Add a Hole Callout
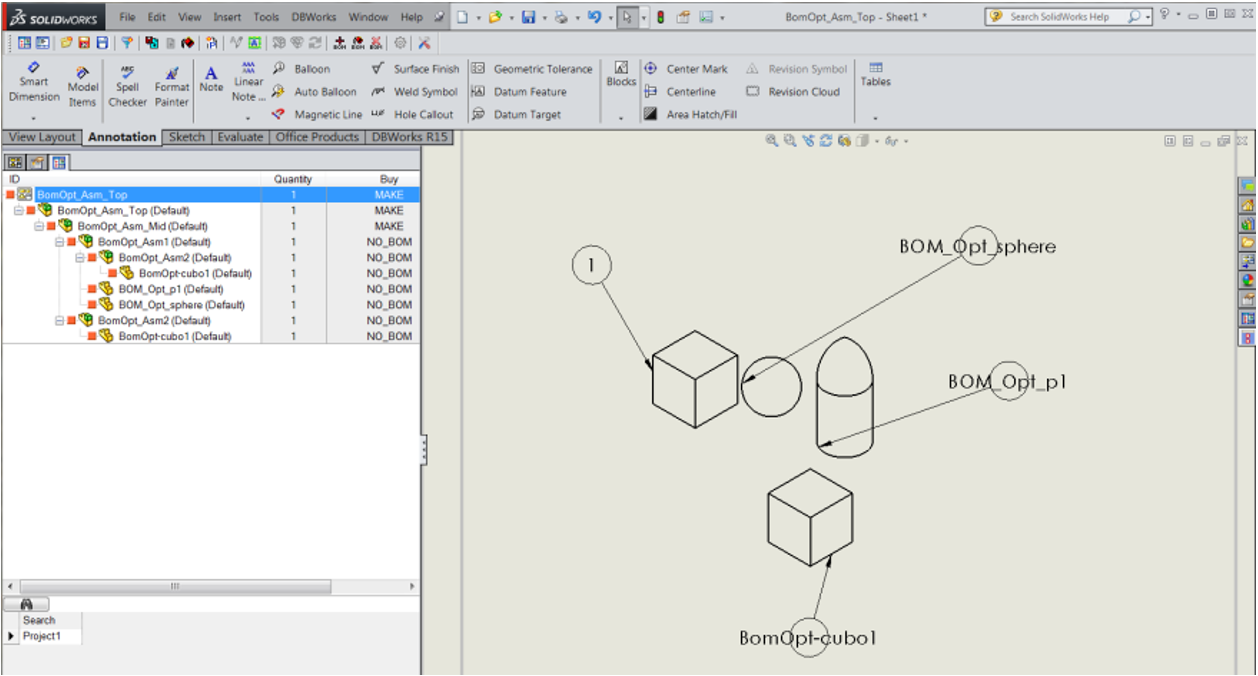1258x676 pixels. click(412, 115)
